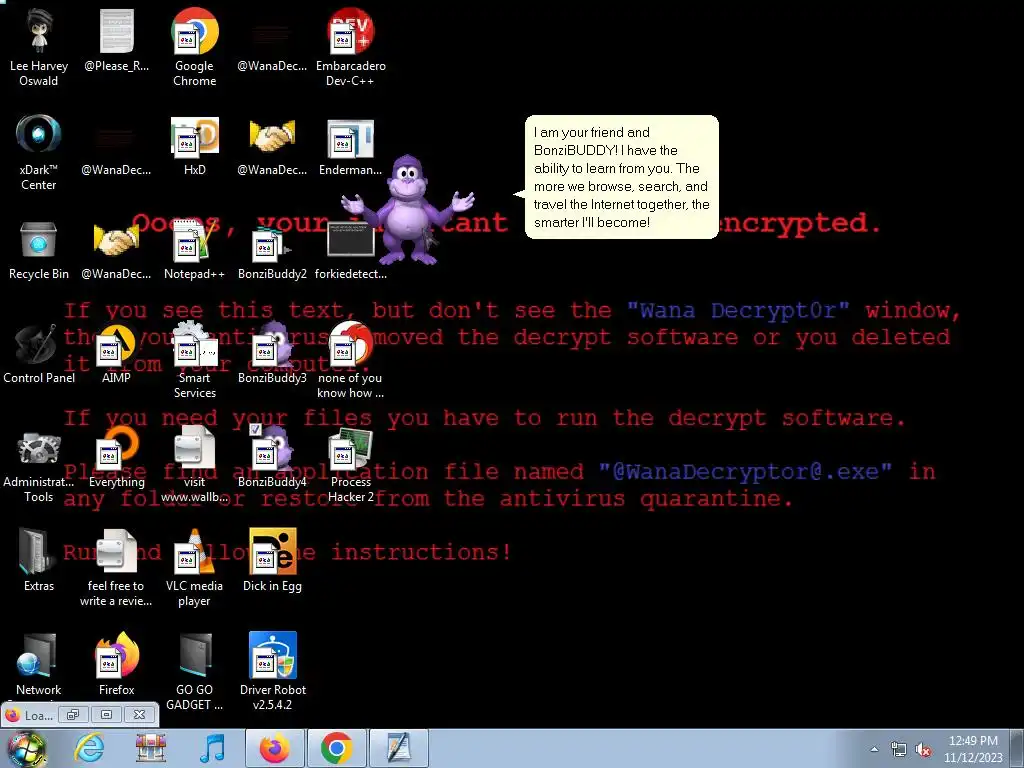Open the Windows Start orb
The width and height of the screenshot is (1024, 768).
click(x=26, y=749)
